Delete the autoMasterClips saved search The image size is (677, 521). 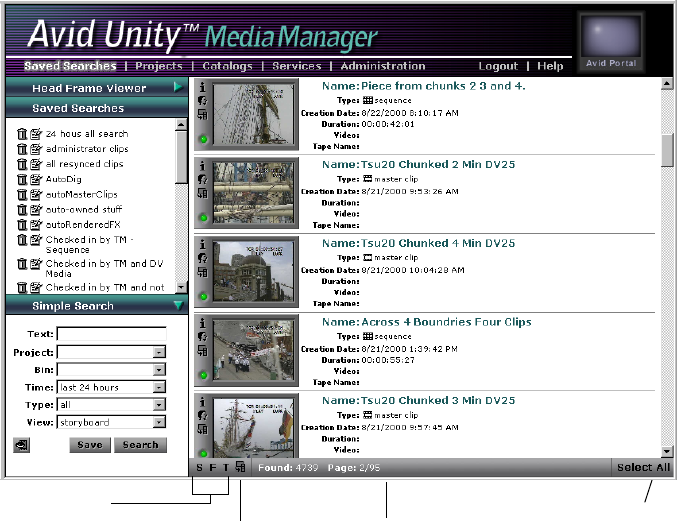click(22, 194)
